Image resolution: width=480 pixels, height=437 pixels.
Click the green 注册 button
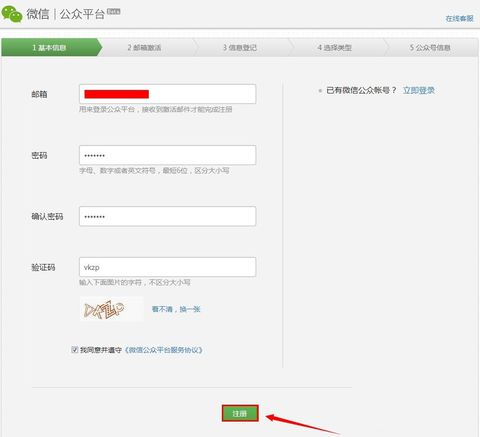click(240, 413)
